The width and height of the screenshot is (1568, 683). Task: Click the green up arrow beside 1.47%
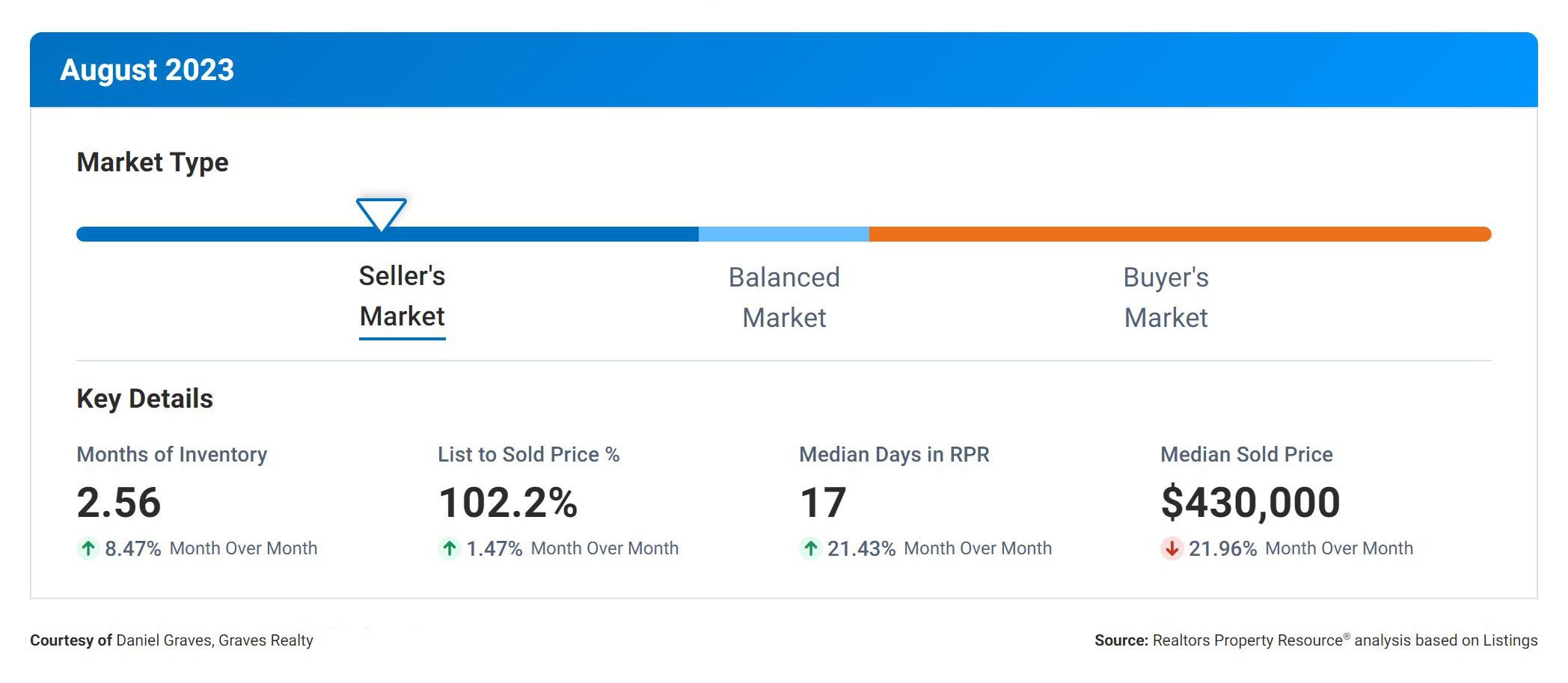pyautogui.click(x=449, y=548)
